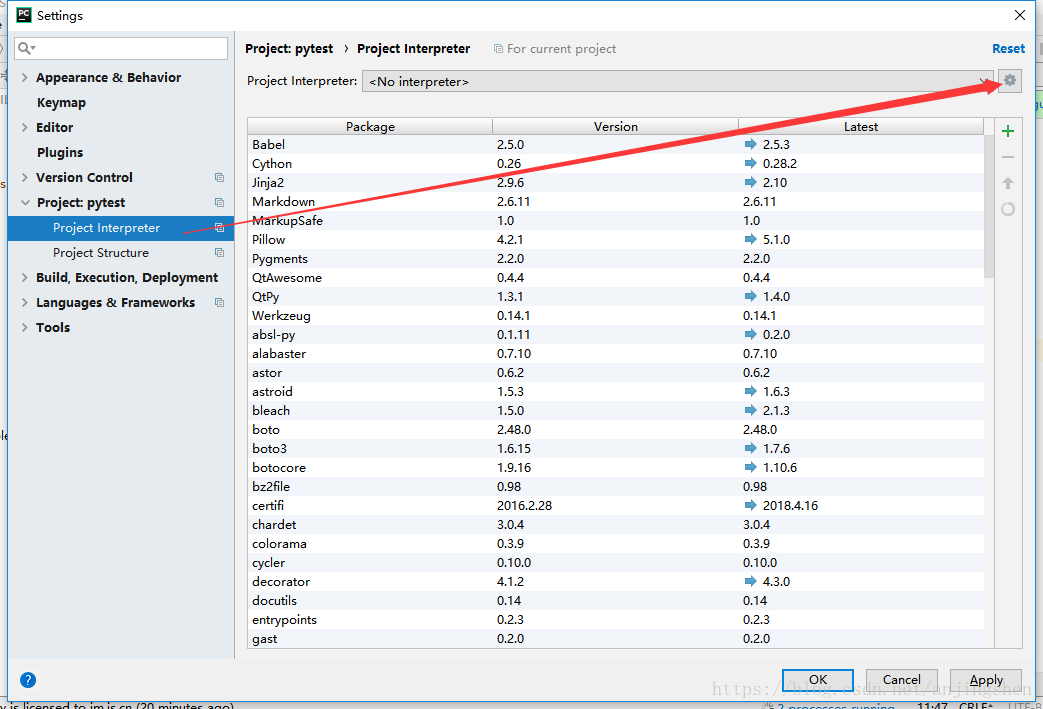Expand the Version Control section
This screenshot has width=1043, height=709.
click(25, 178)
